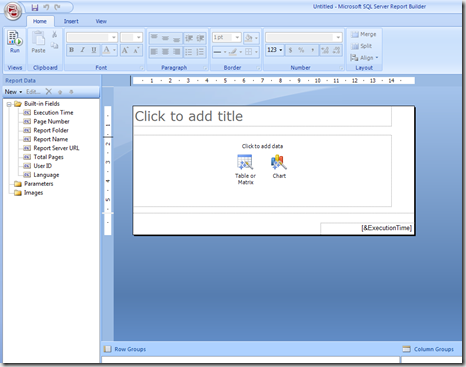This screenshot has width=466, height=367.
Task: Open the Report Builder application button
Action: click(13, 10)
